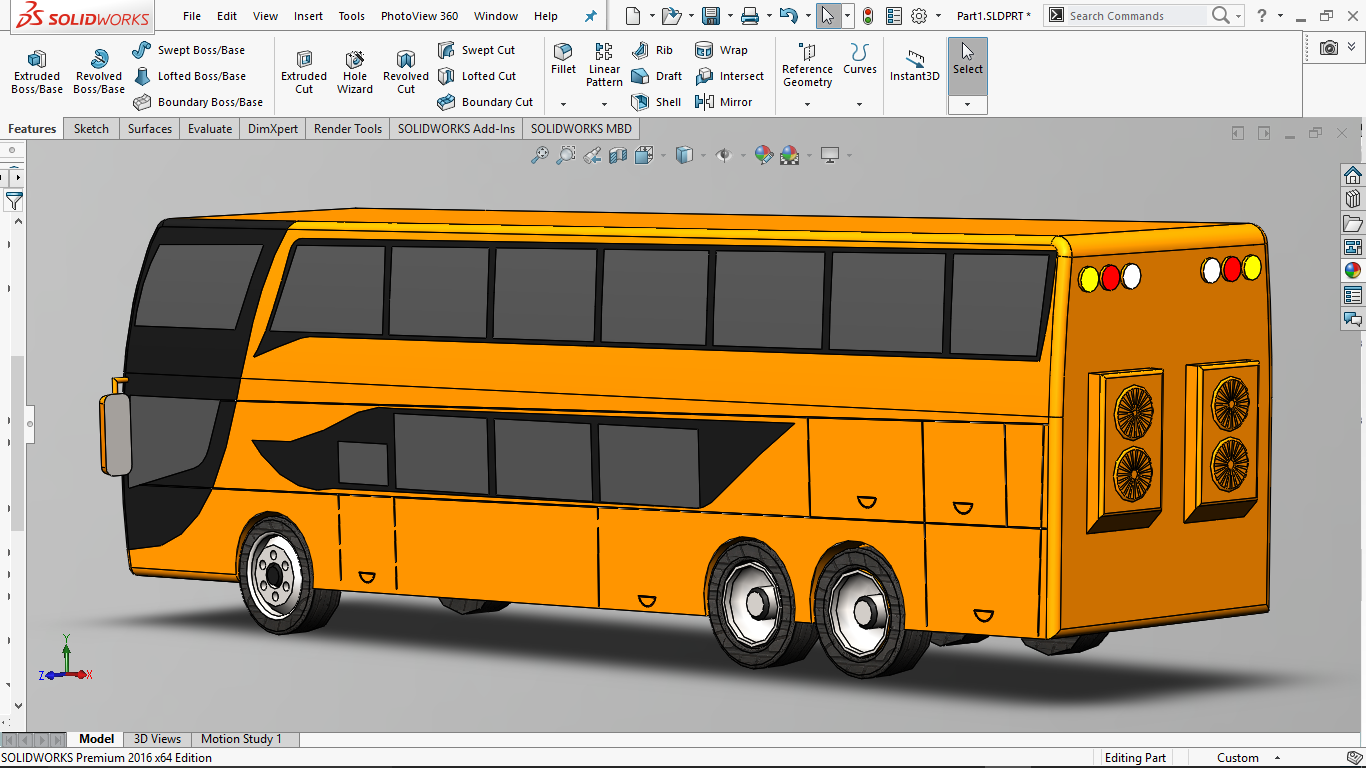
Task: Select the Rib feature
Action: (x=652, y=50)
